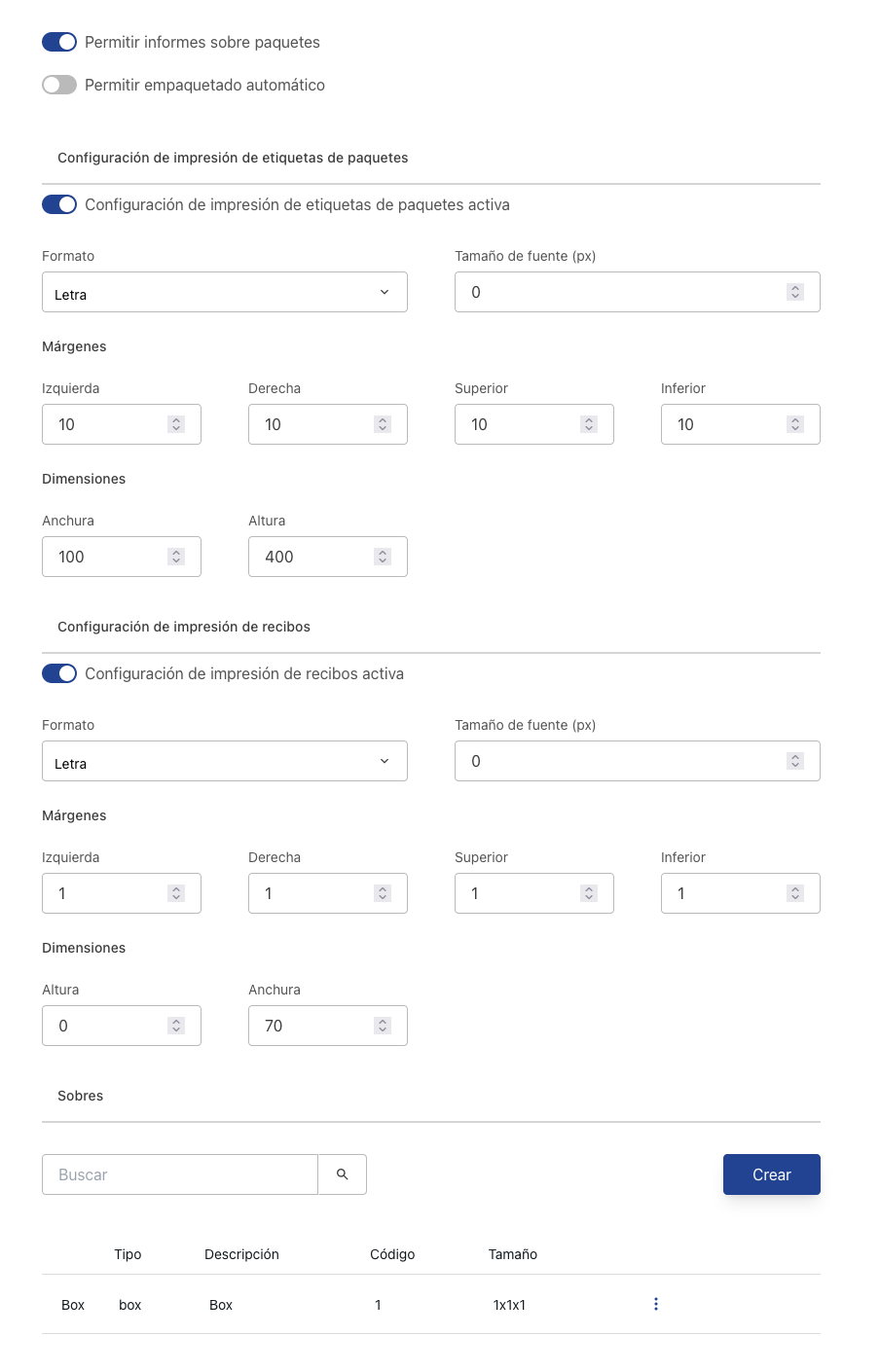Disable Permitir informes sobre paquetes toggle
This screenshot has width=880, height=1372.
(59, 42)
